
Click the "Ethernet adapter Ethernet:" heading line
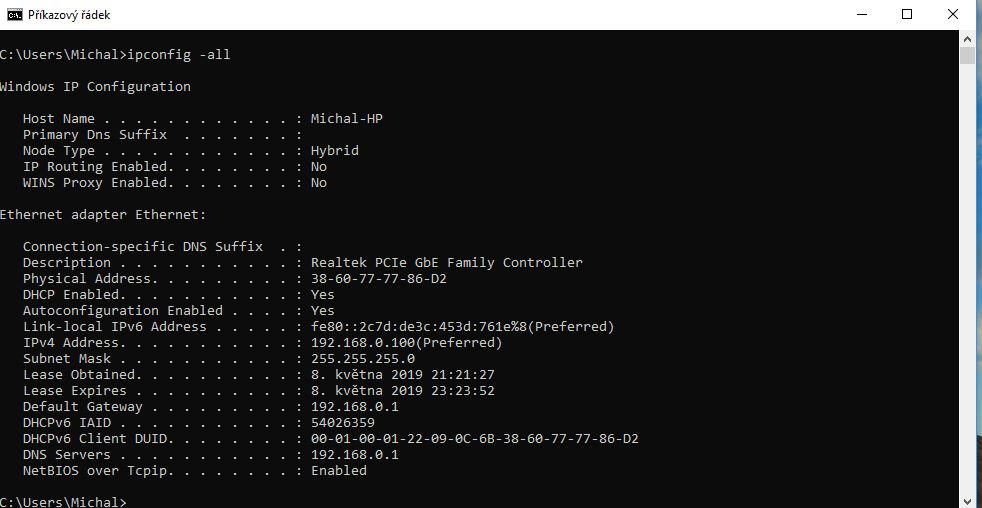point(102,214)
